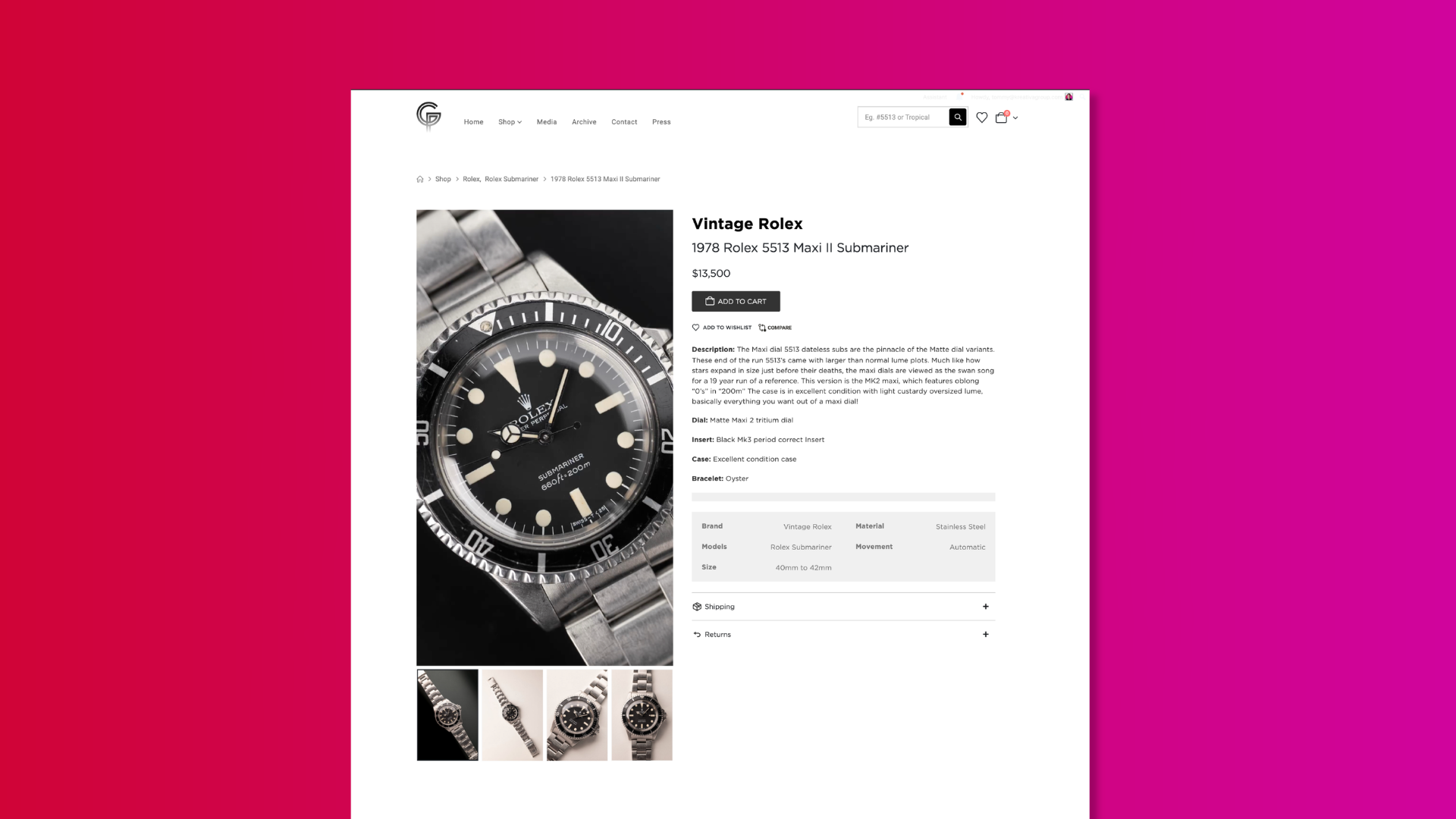Focus the search field Eg. #5513
Image resolution: width=1456 pixels, height=819 pixels.
(x=903, y=117)
